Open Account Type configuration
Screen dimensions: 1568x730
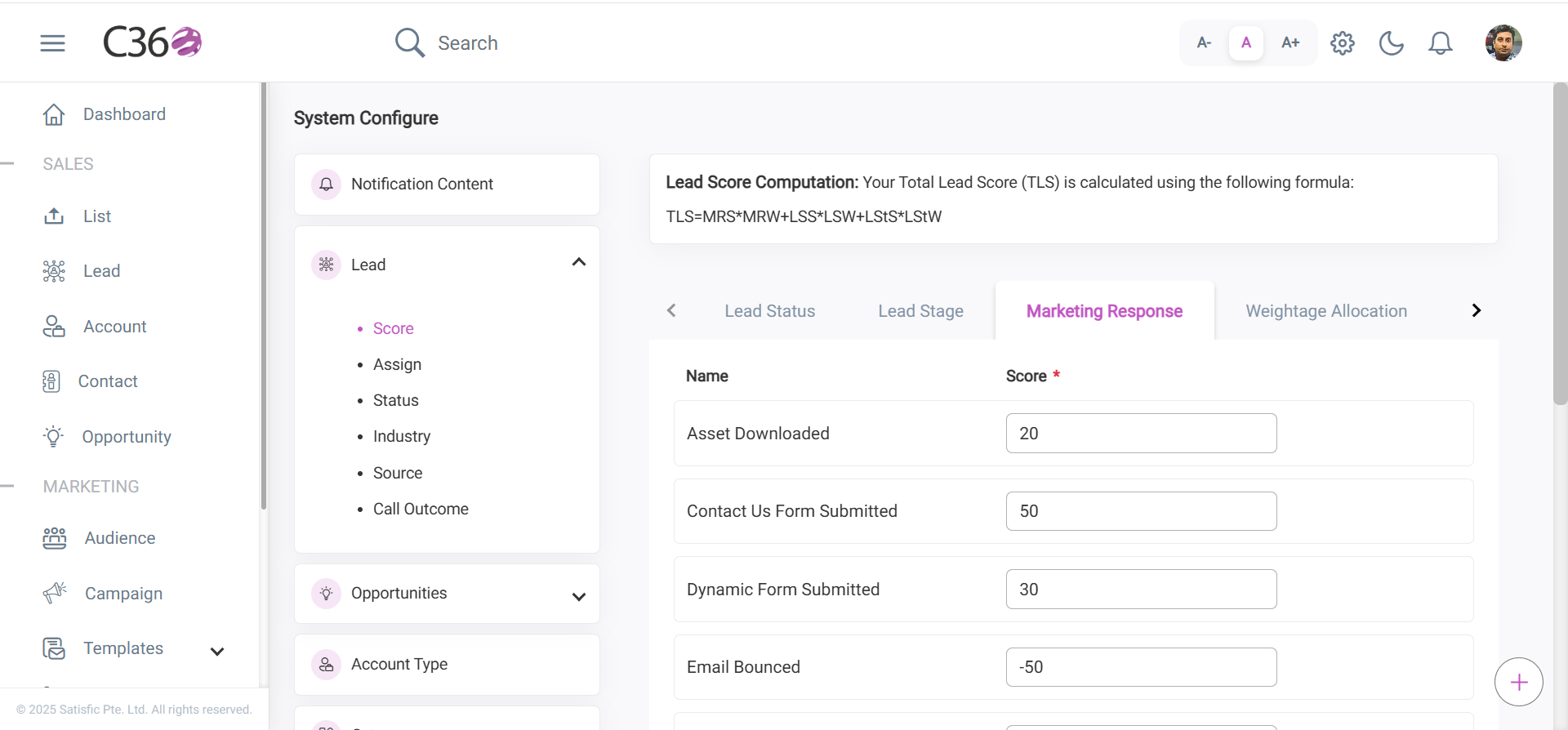[x=447, y=665]
